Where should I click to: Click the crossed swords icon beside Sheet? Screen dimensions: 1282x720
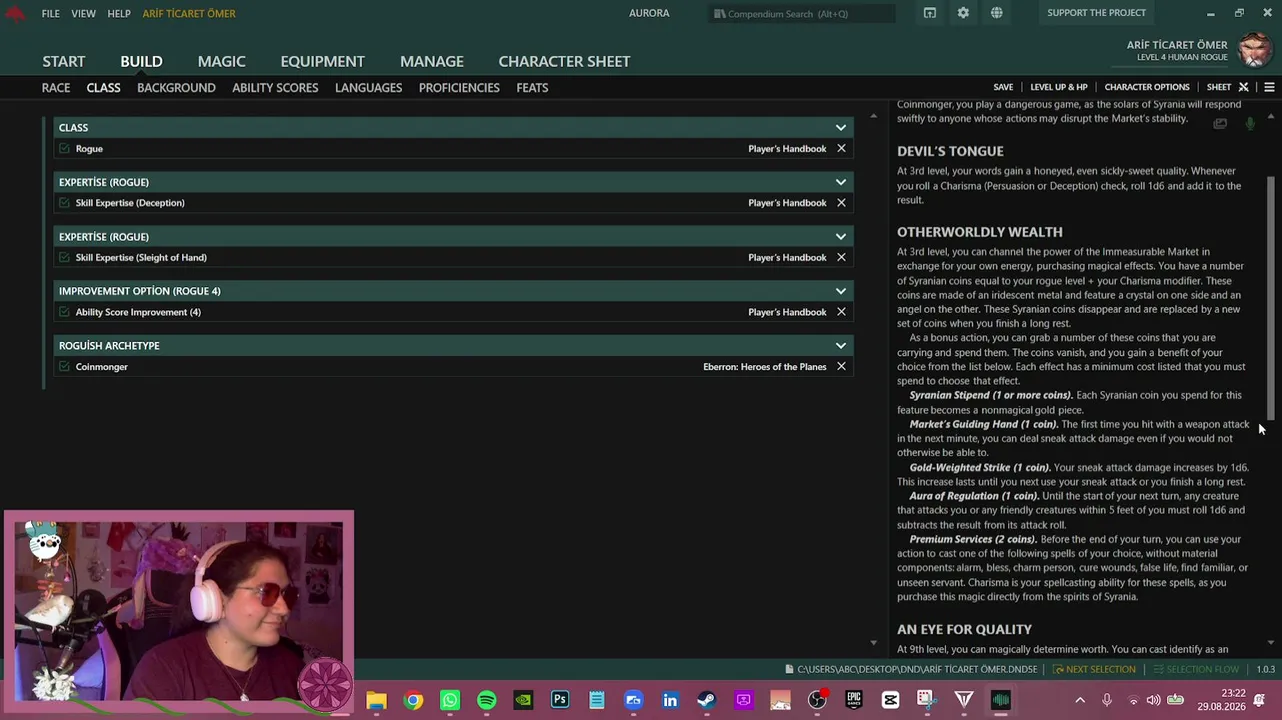1244,87
